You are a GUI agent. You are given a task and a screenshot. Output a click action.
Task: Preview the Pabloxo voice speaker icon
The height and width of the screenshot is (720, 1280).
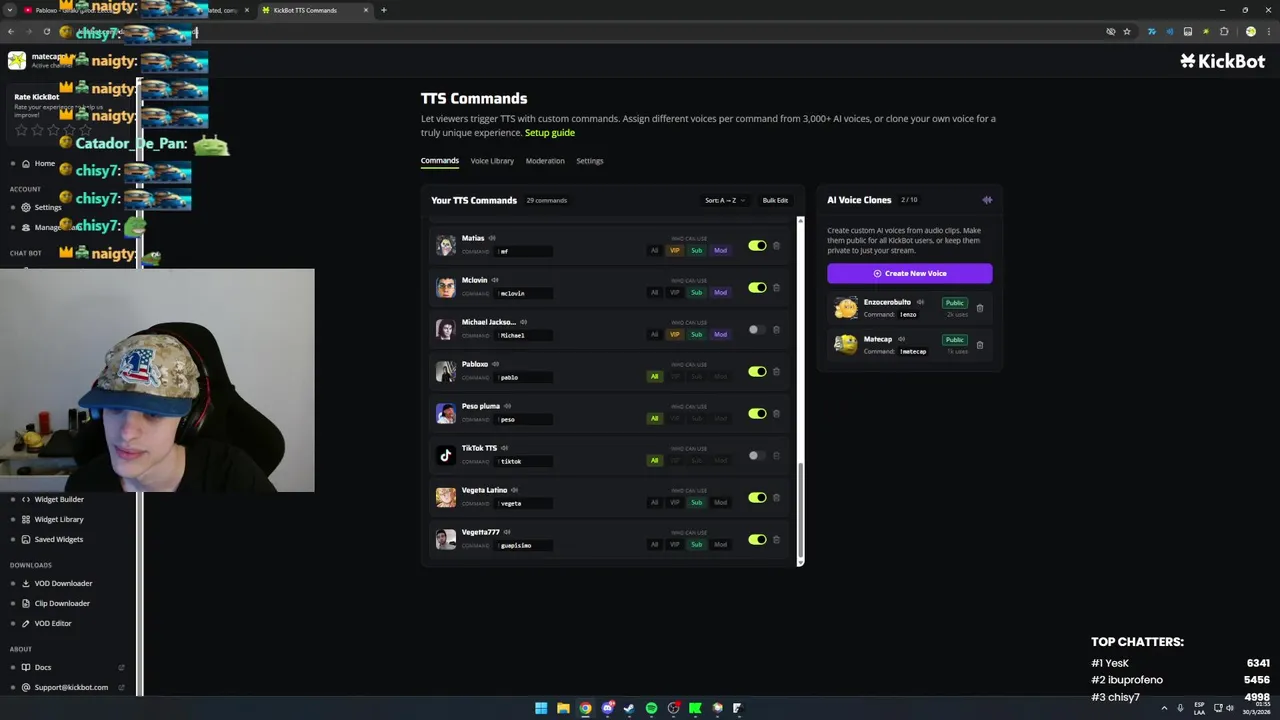click(496, 364)
